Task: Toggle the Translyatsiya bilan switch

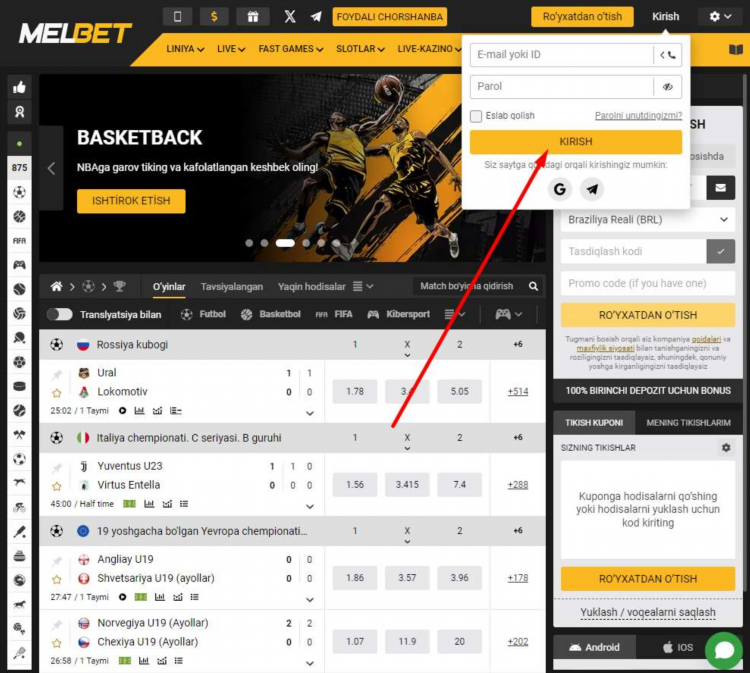Action: pos(60,314)
